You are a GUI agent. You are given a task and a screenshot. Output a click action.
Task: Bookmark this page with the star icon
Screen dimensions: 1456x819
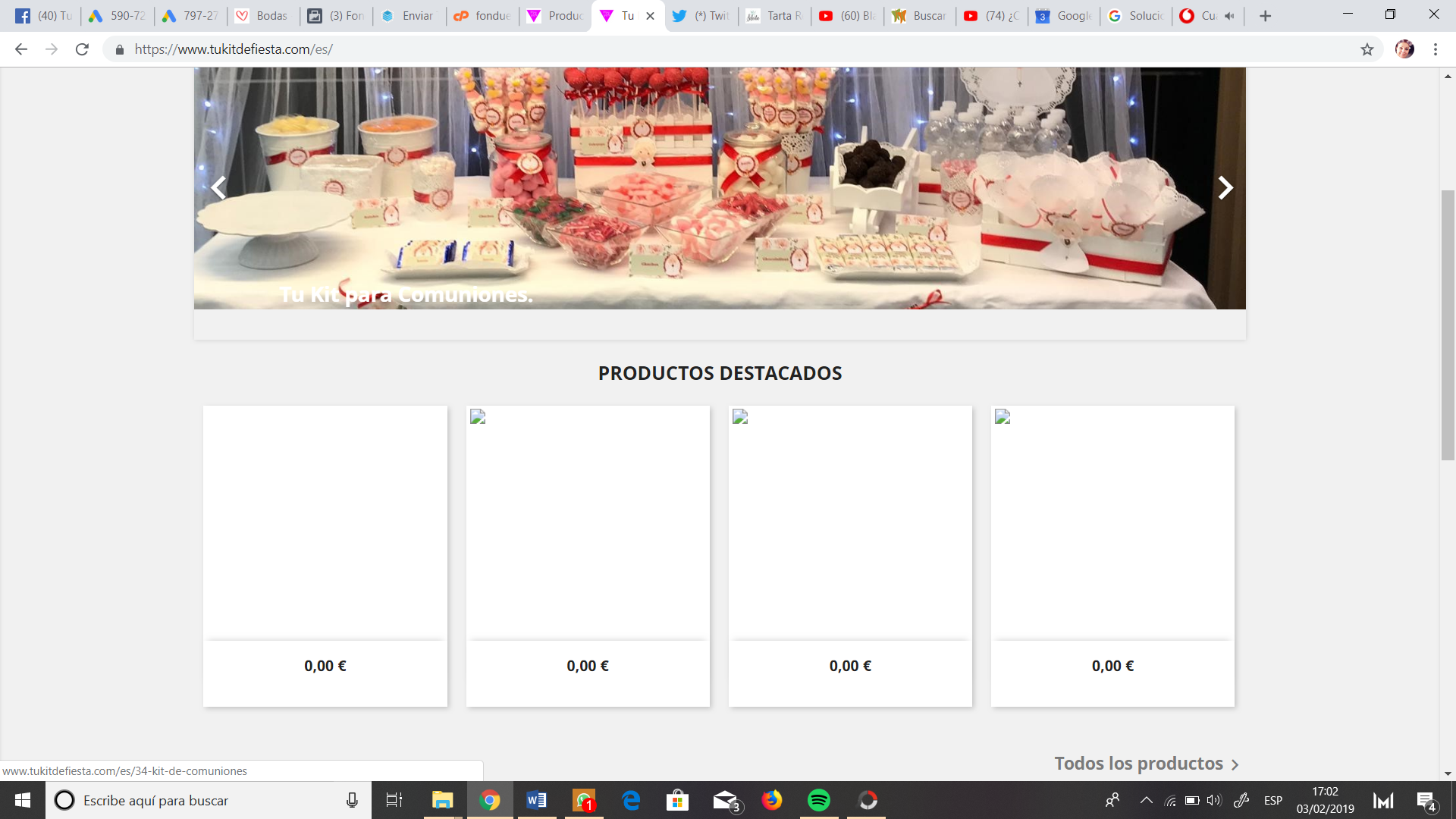click(1367, 49)
